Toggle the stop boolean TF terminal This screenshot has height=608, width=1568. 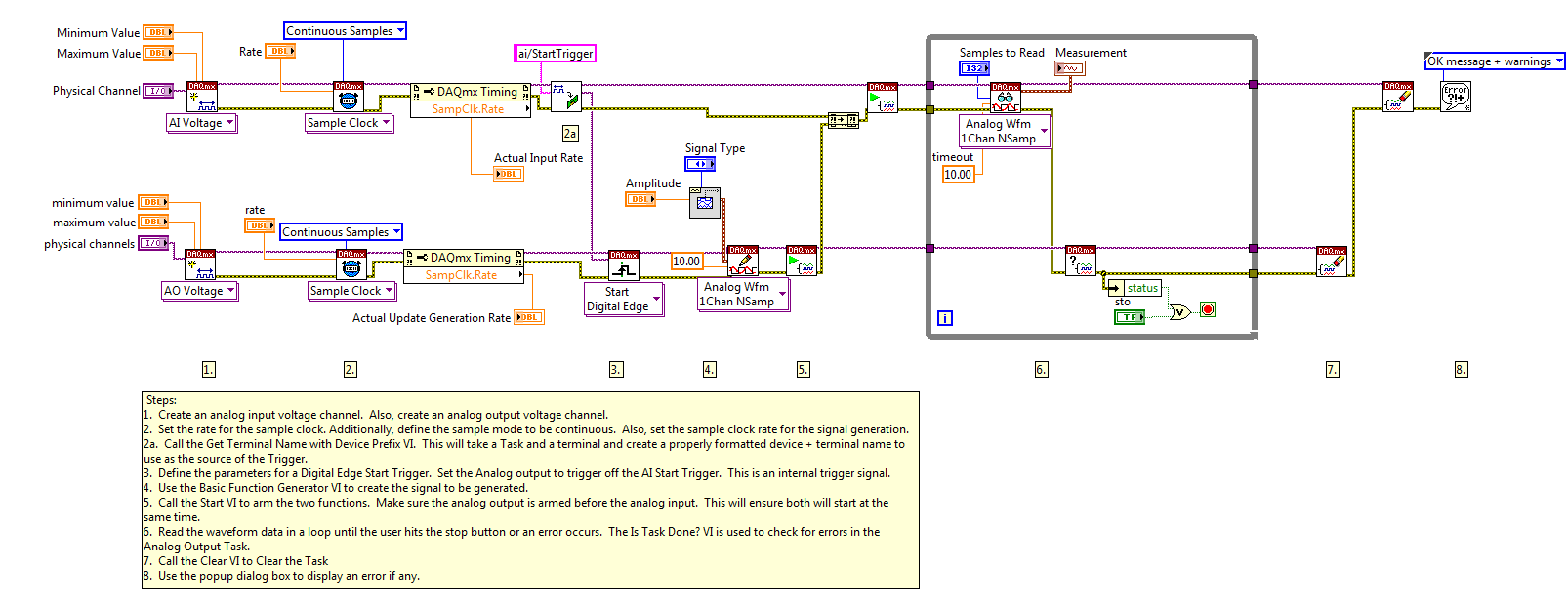1130,317
